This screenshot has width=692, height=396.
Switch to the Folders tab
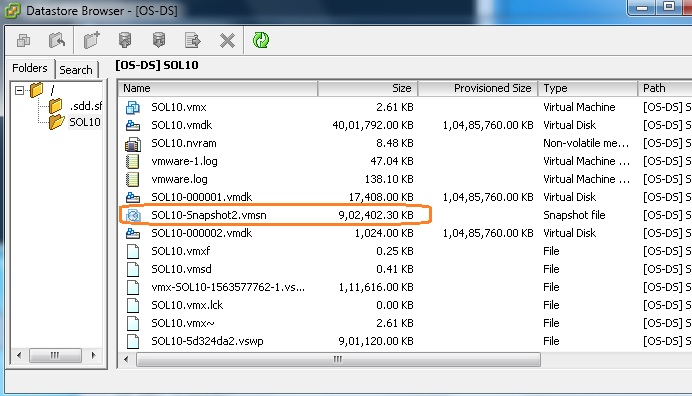click(30, 68)
